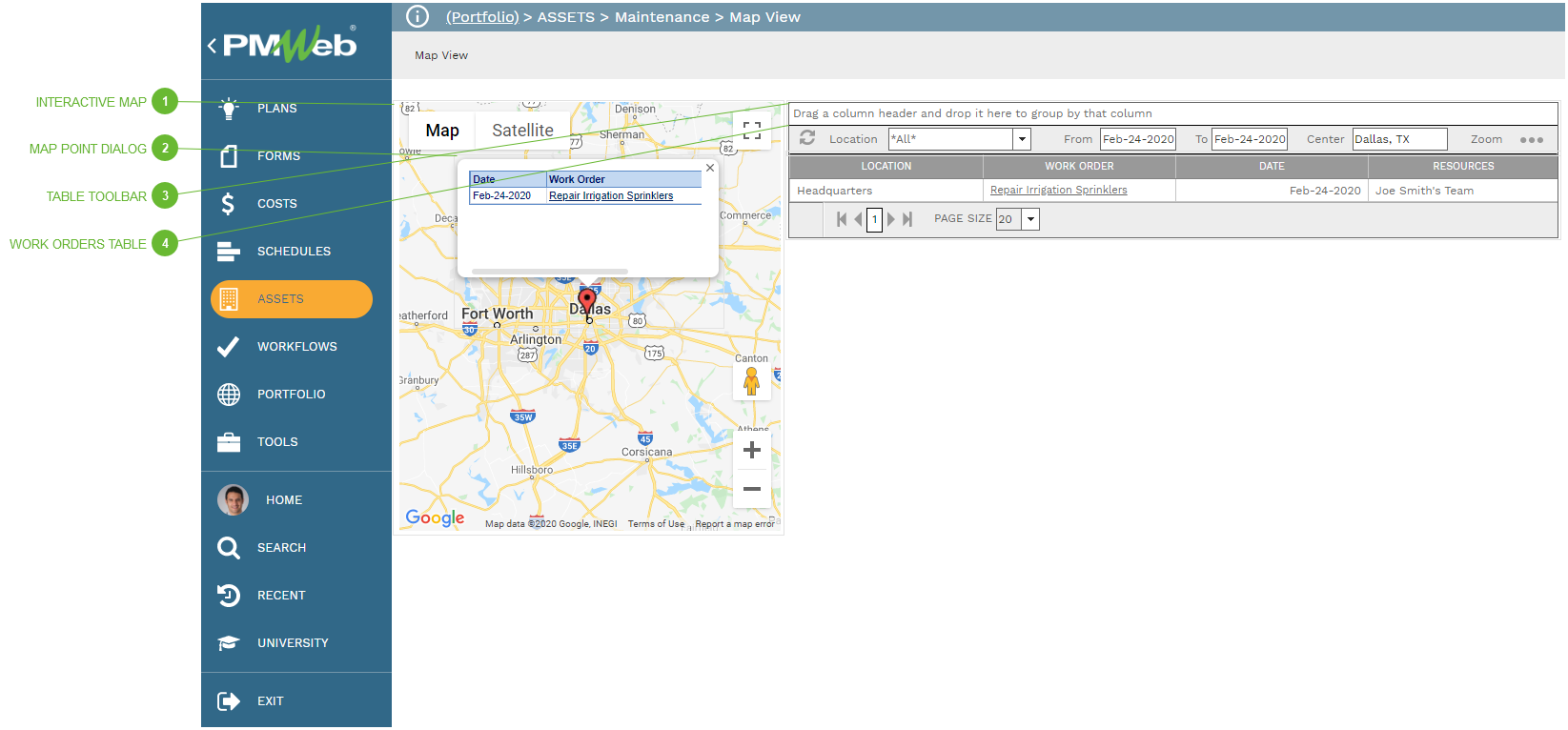Screen dimensions: 1568x730
Task: Sort by the Date column header
Action: coord(1272,167)
